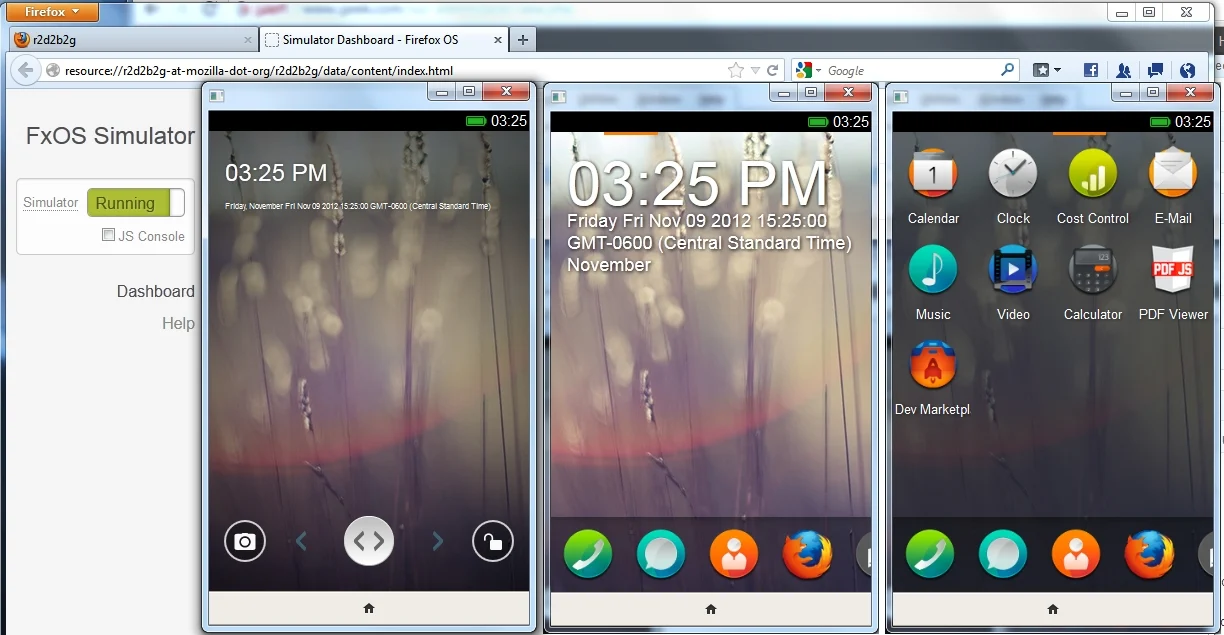The height and width of the screenshot is (635, 1224).
Task: Launch the Cost Control app
Action: (x=1093, y=173)
